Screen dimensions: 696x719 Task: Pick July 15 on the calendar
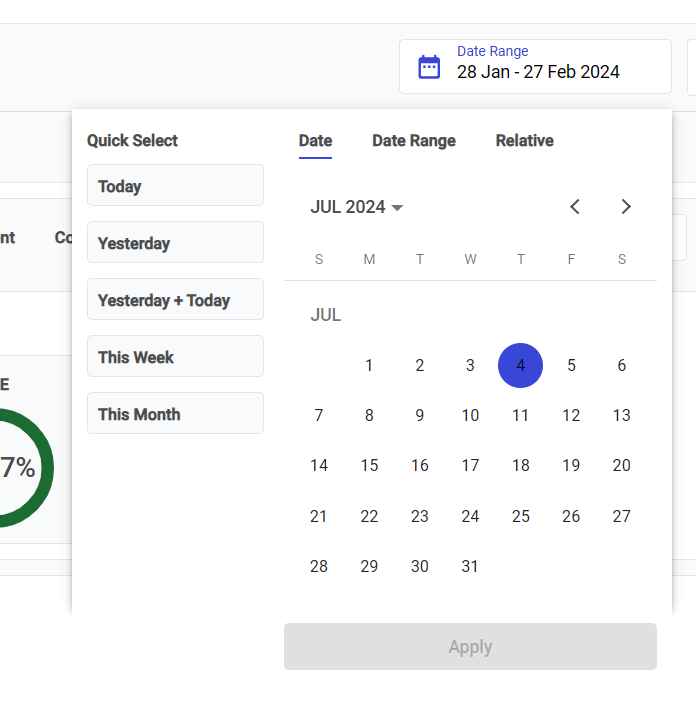(369, 466)
